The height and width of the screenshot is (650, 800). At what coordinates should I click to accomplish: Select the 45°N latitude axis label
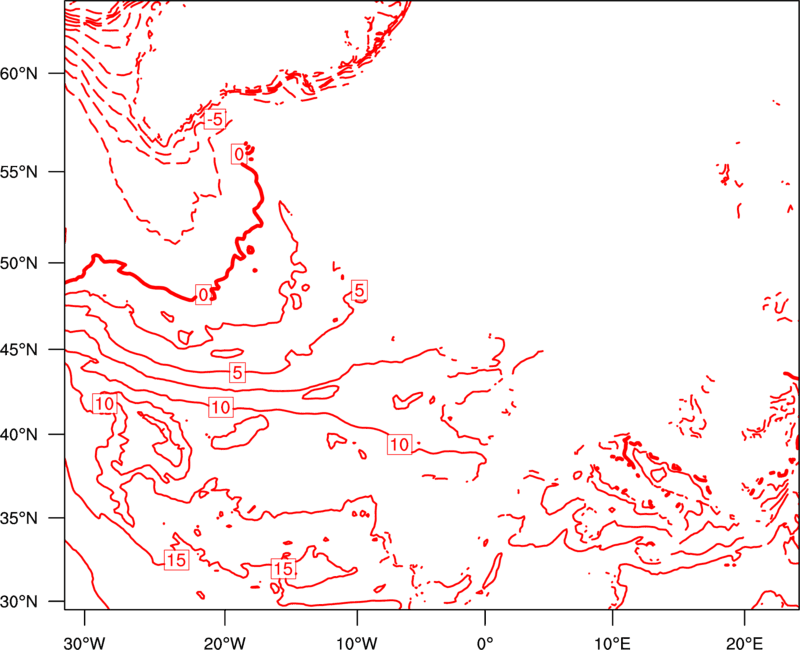[x=19, y=349]
